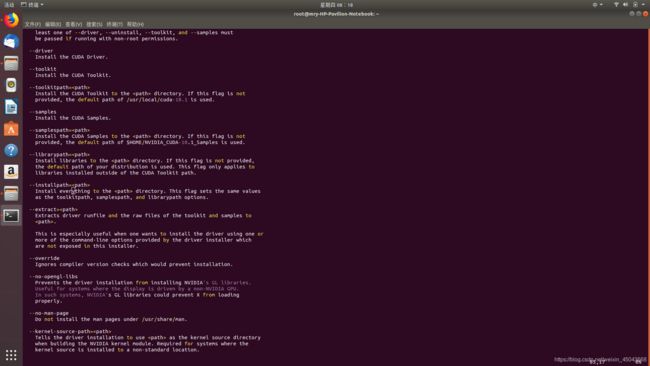Click the "--toolkit" option line
Image resolution: width=650 pixels, height=366 pixels.
pyautogui.click(x=43, y=69)
